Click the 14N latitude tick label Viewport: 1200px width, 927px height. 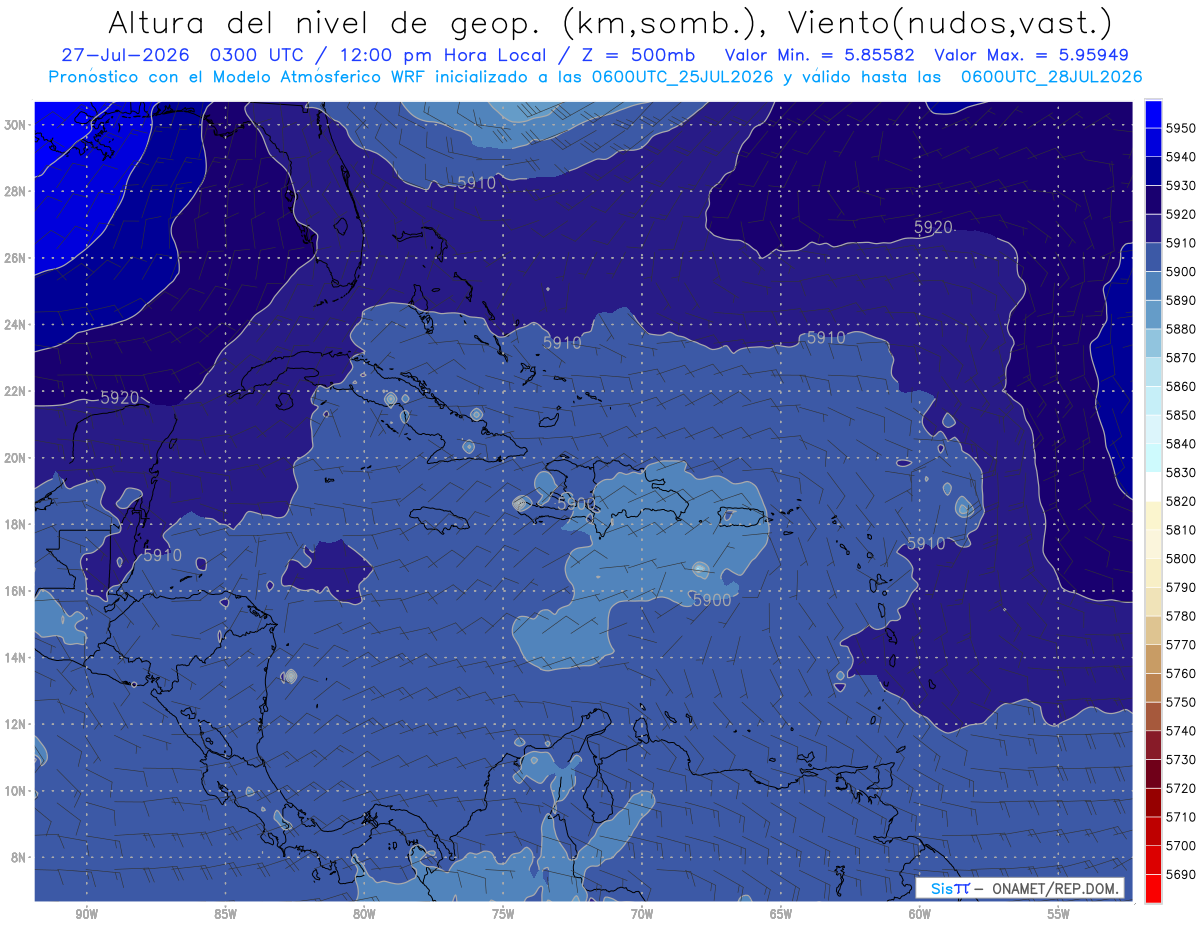tap(14, 658)
